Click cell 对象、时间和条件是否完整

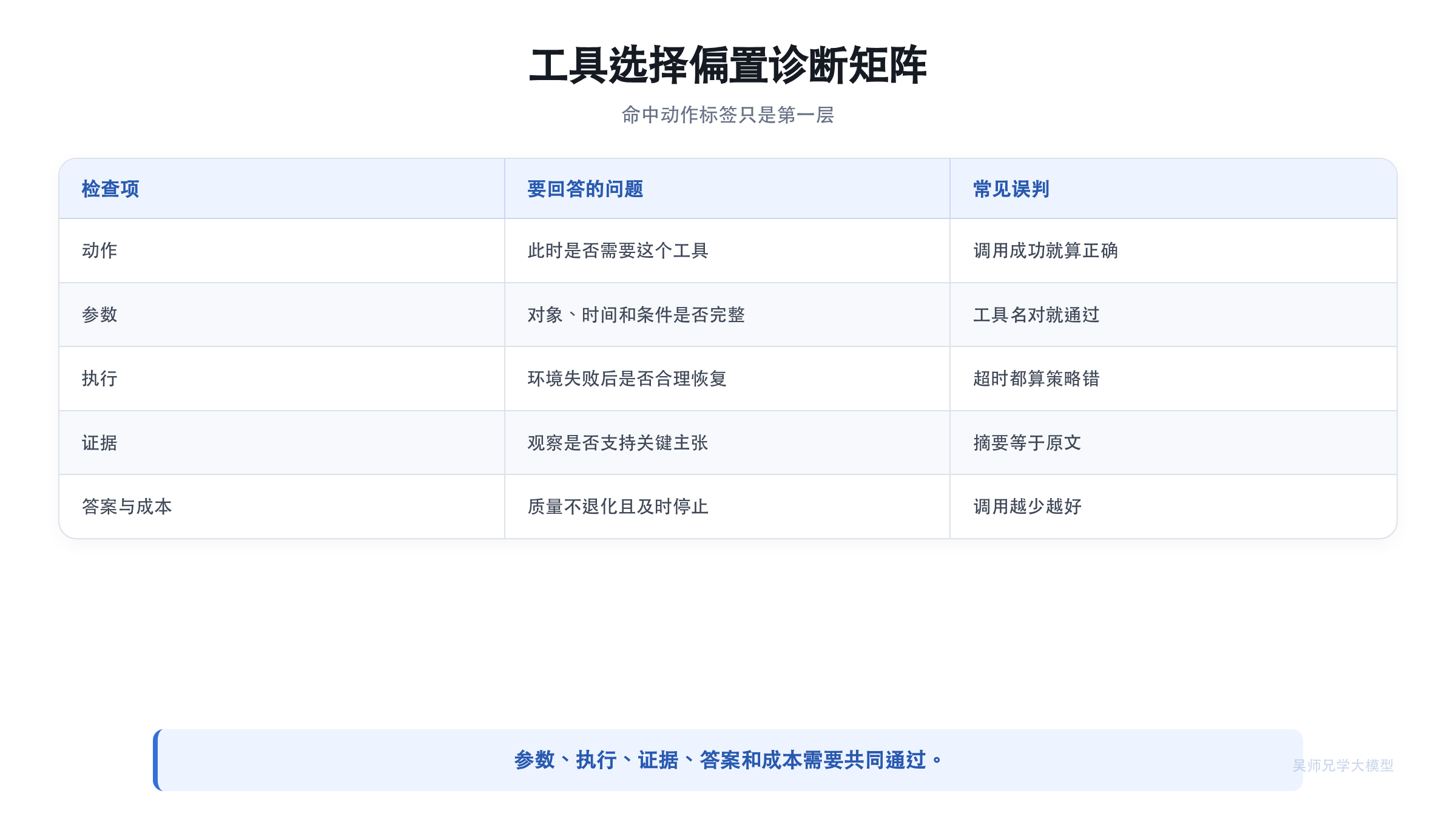[727, 315]
